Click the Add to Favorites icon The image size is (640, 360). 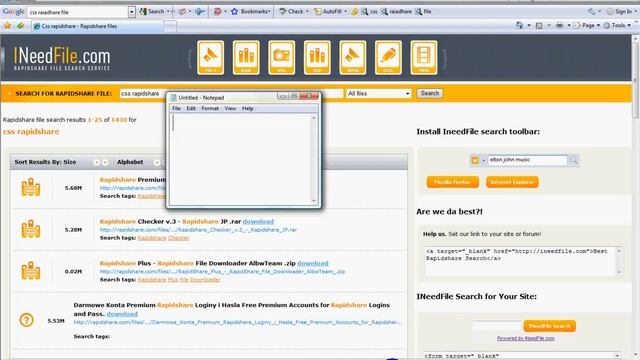coord(20,26)
